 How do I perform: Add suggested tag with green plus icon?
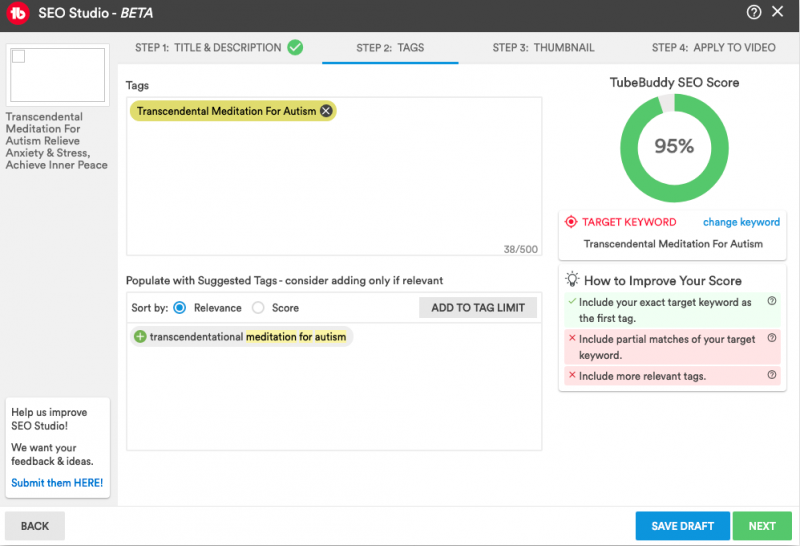(x=140, y=337)
